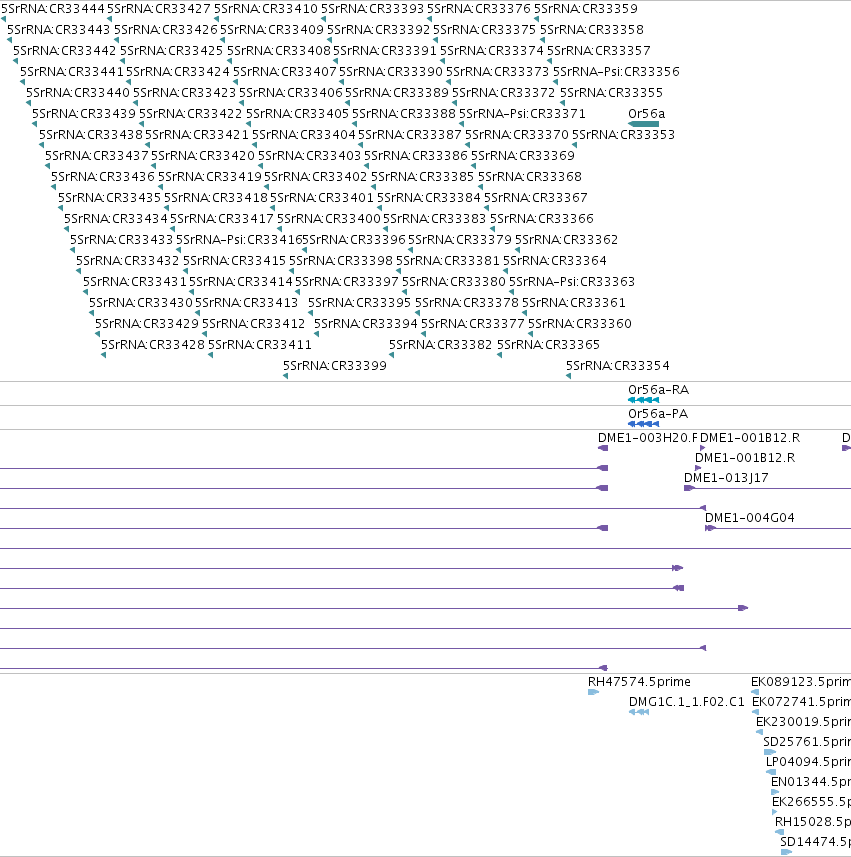Select the EN01344.5prime EST label
Viewport: 851px width, 857px height.
pos(811,782)
